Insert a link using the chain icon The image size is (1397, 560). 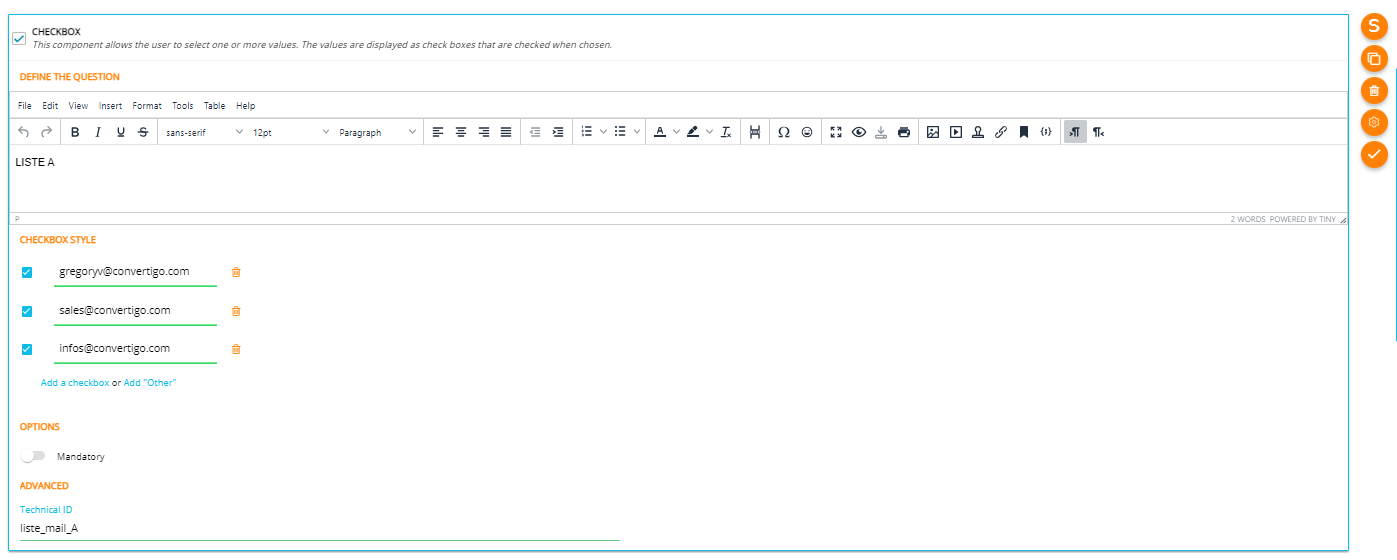click(x=1001, y=132)
